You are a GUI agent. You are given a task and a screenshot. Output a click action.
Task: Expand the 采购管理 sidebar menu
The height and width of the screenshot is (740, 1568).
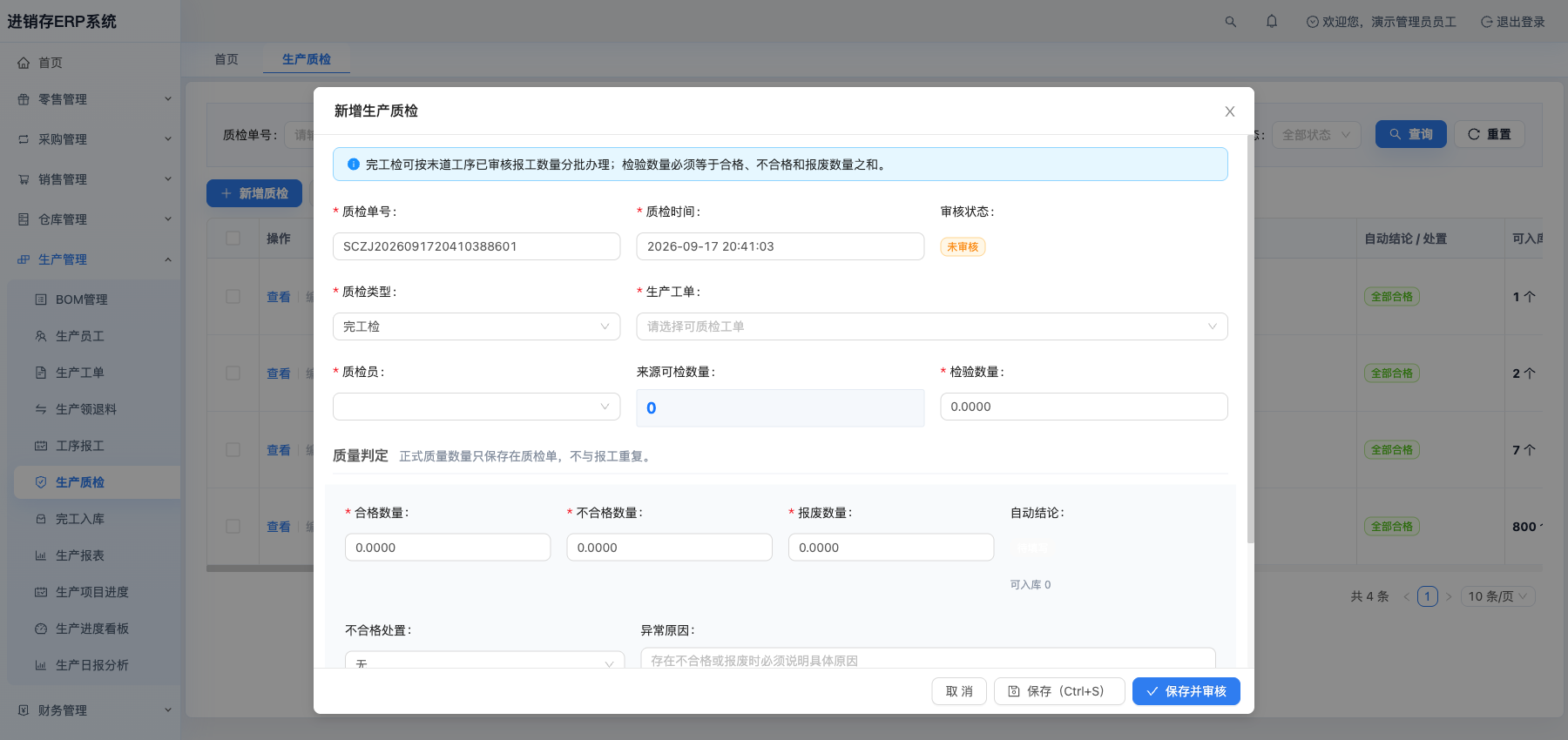[90, 139]
